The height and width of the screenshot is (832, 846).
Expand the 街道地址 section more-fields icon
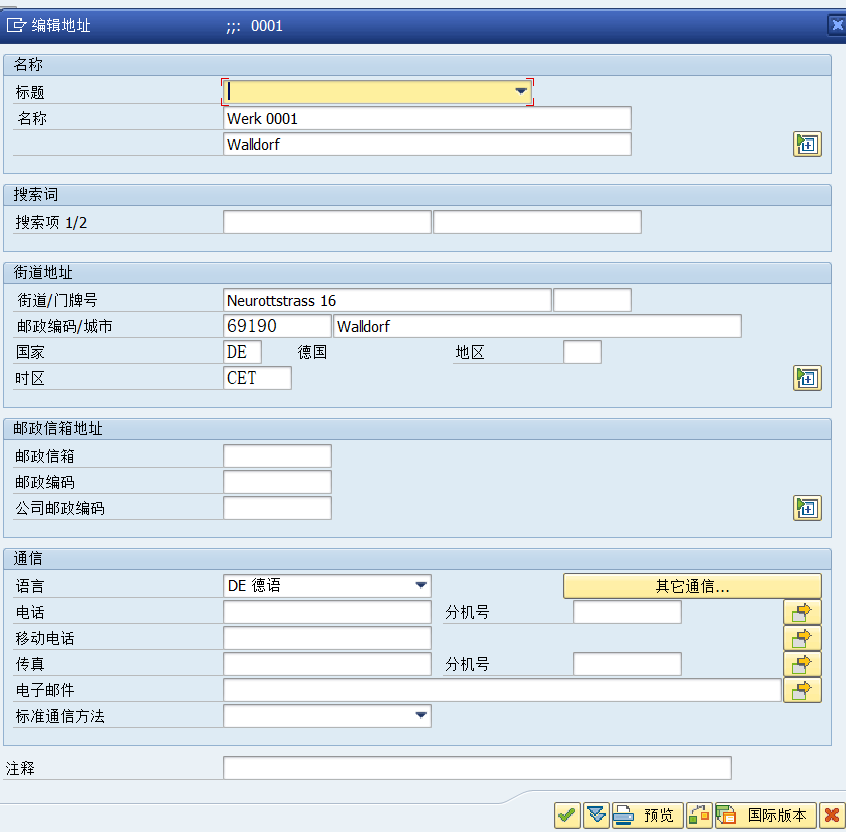pos(807,378)
